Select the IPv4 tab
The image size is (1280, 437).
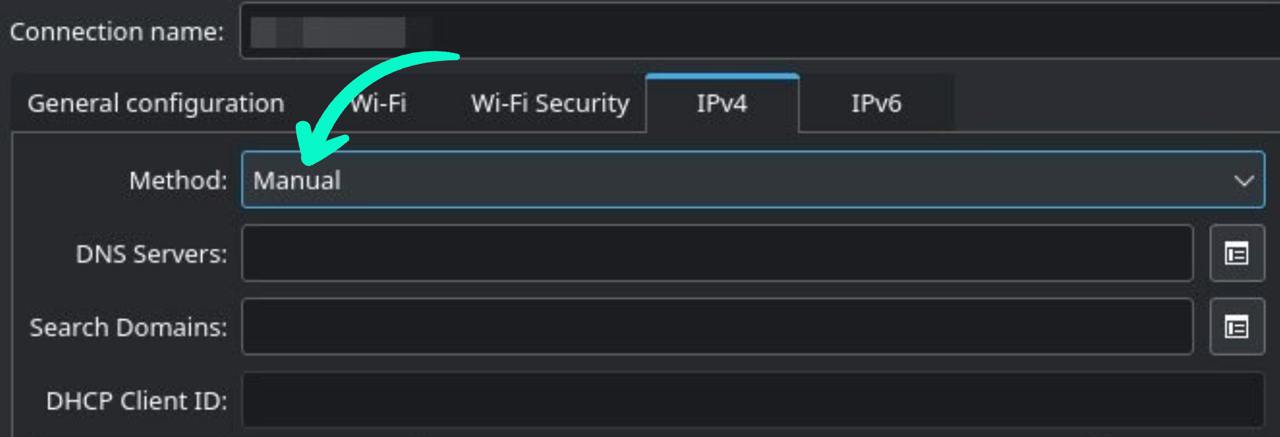(722, 103)
